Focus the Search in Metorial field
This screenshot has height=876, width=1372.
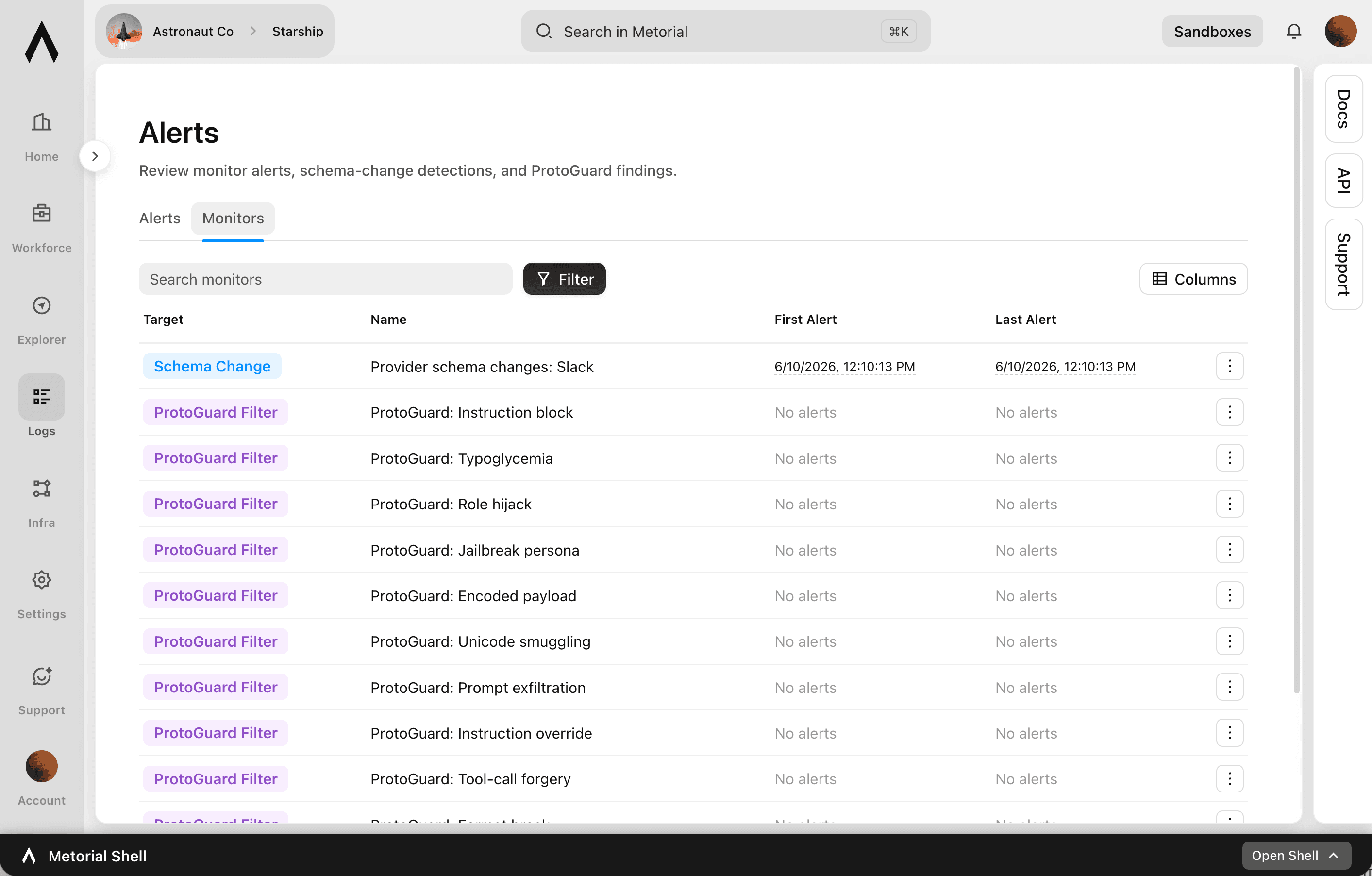[x=725, y=32]
